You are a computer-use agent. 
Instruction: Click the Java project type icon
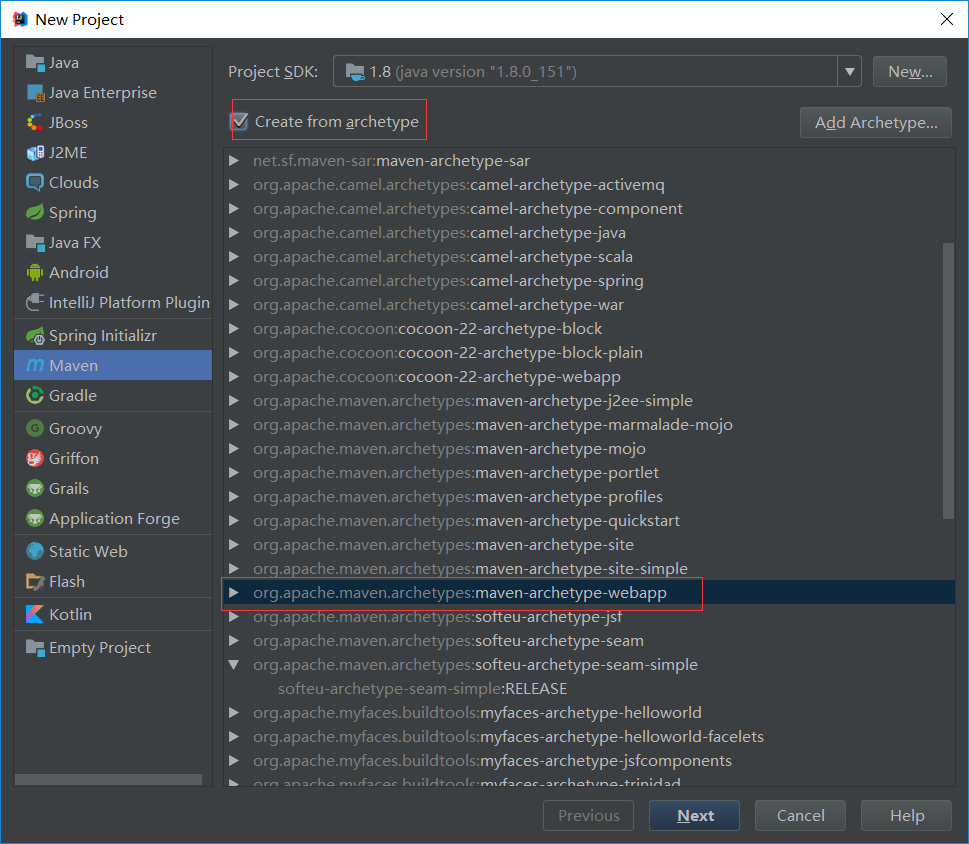(35, 63)
